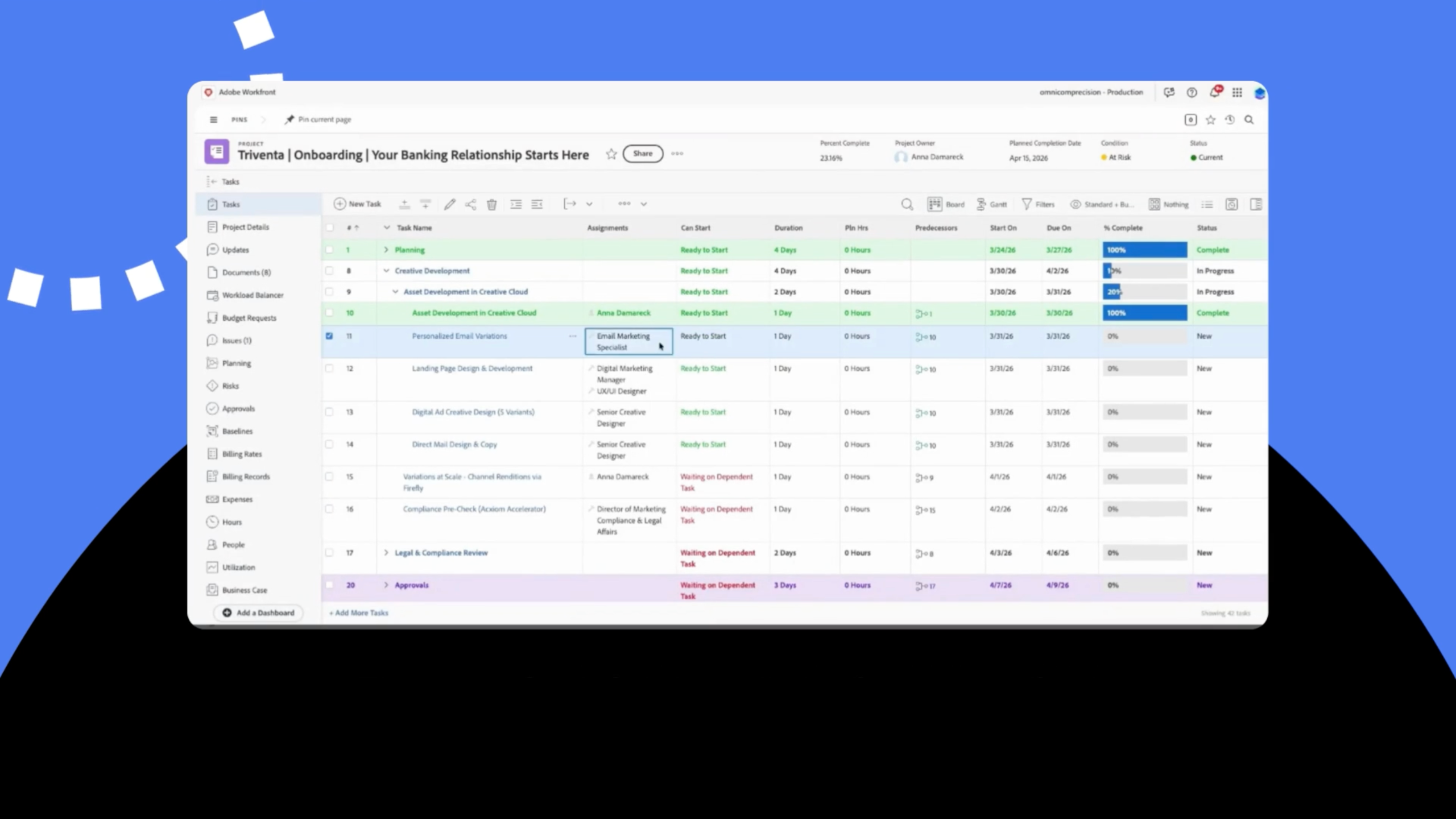This screenshot has height=819, width=1456.
Task: Open Budget Requests in the sidebar
Action: 249,318
